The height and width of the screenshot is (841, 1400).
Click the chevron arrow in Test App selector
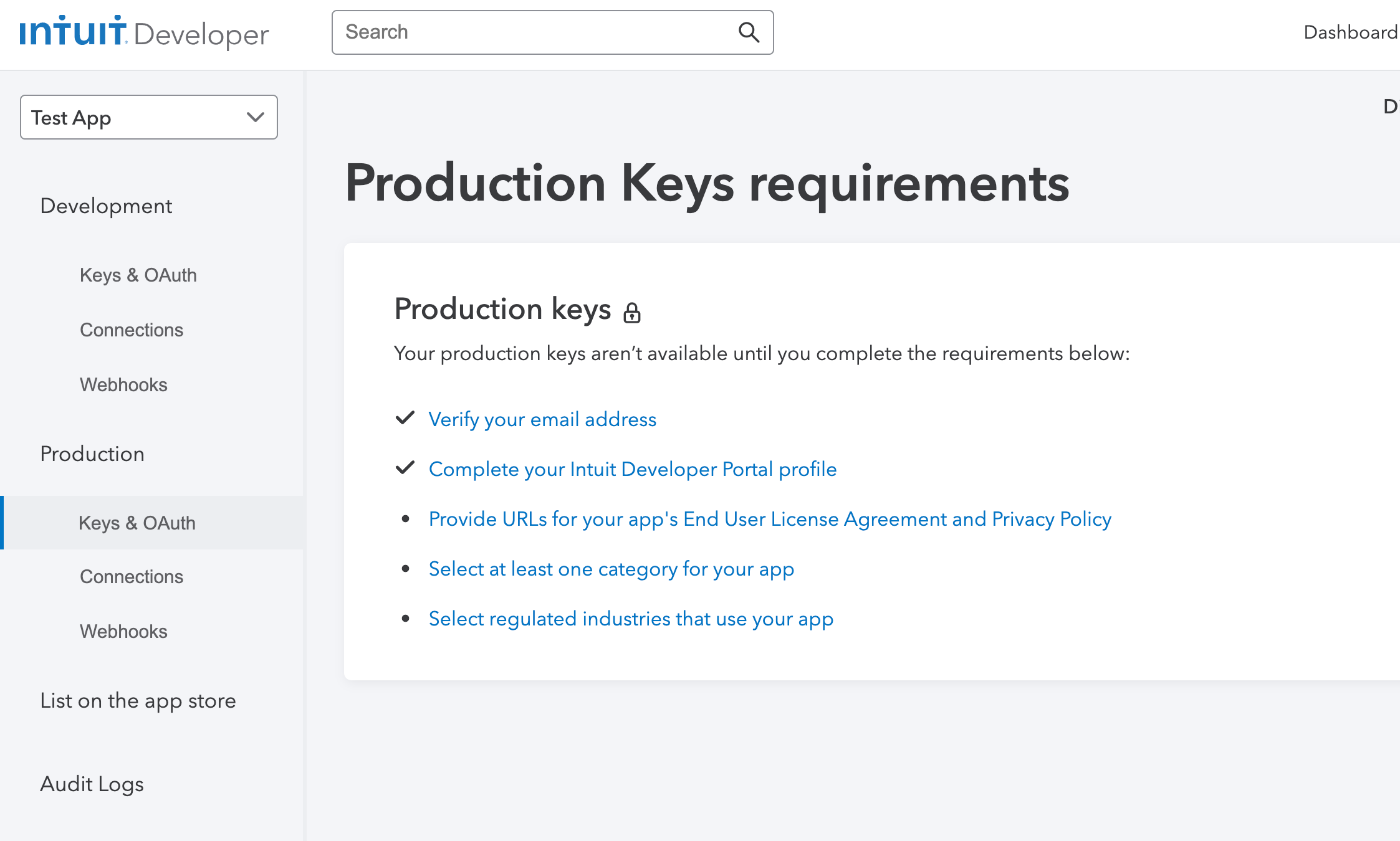coord(255,117)
